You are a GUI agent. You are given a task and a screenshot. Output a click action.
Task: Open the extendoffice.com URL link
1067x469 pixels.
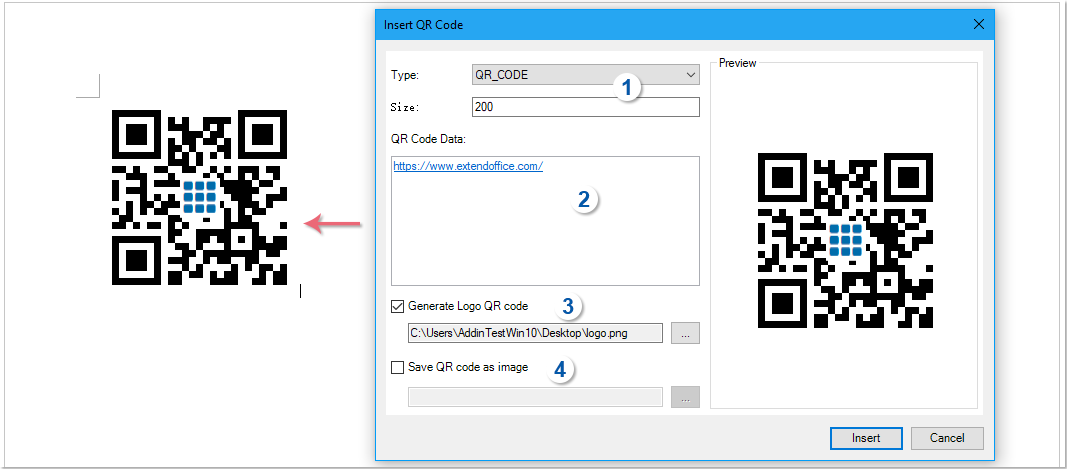467,166
